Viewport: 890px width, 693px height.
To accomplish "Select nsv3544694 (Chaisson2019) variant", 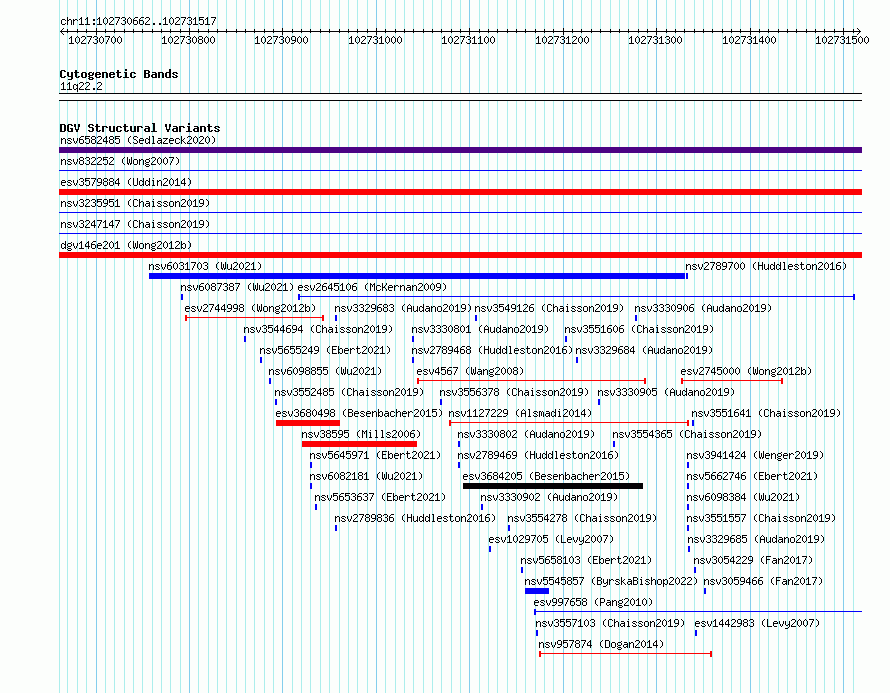I will 318,329.
